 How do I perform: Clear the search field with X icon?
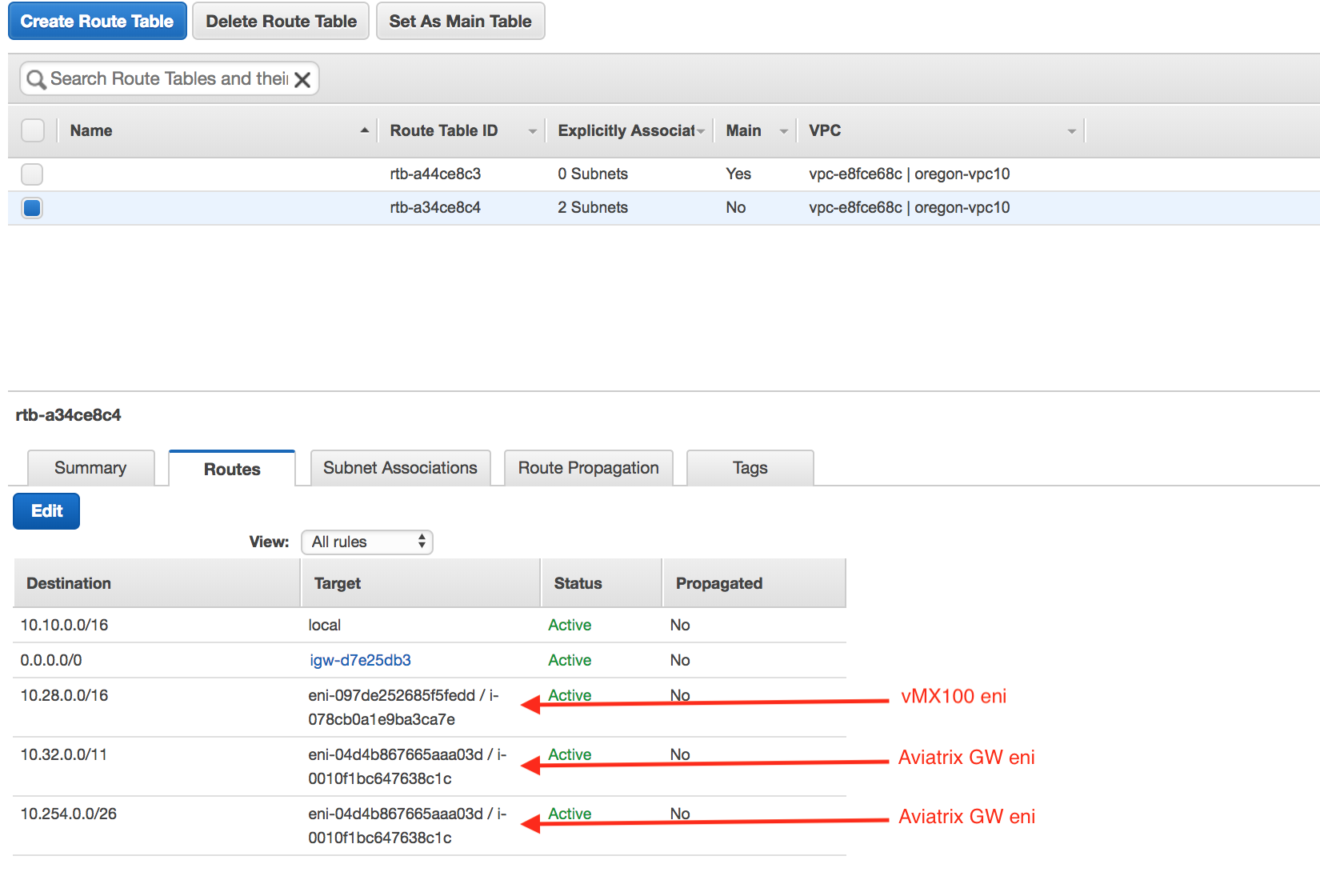coord(302,79)
